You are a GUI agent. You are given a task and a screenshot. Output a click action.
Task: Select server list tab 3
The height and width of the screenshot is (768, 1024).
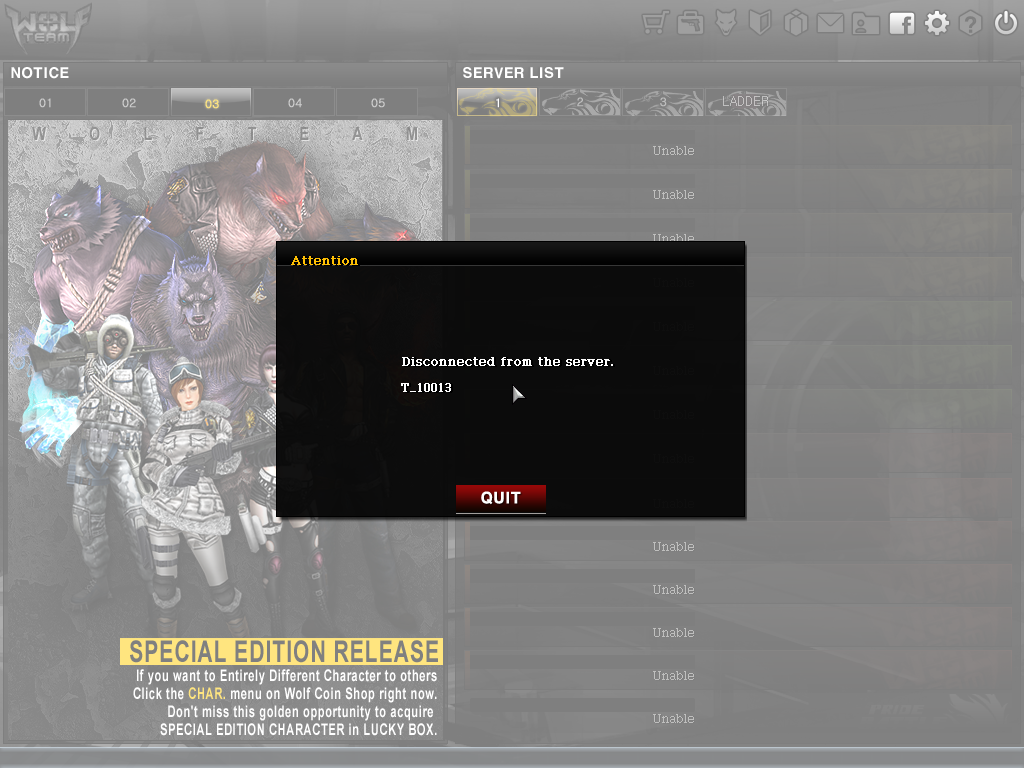pyautogui.click(x=663, y=103)
